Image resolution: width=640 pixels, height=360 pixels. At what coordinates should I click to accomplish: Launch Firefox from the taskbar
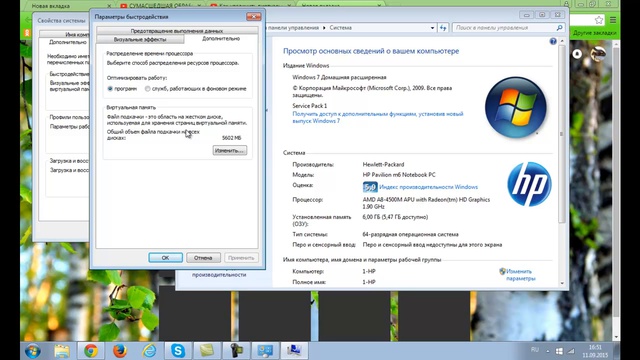click(120, 351)
